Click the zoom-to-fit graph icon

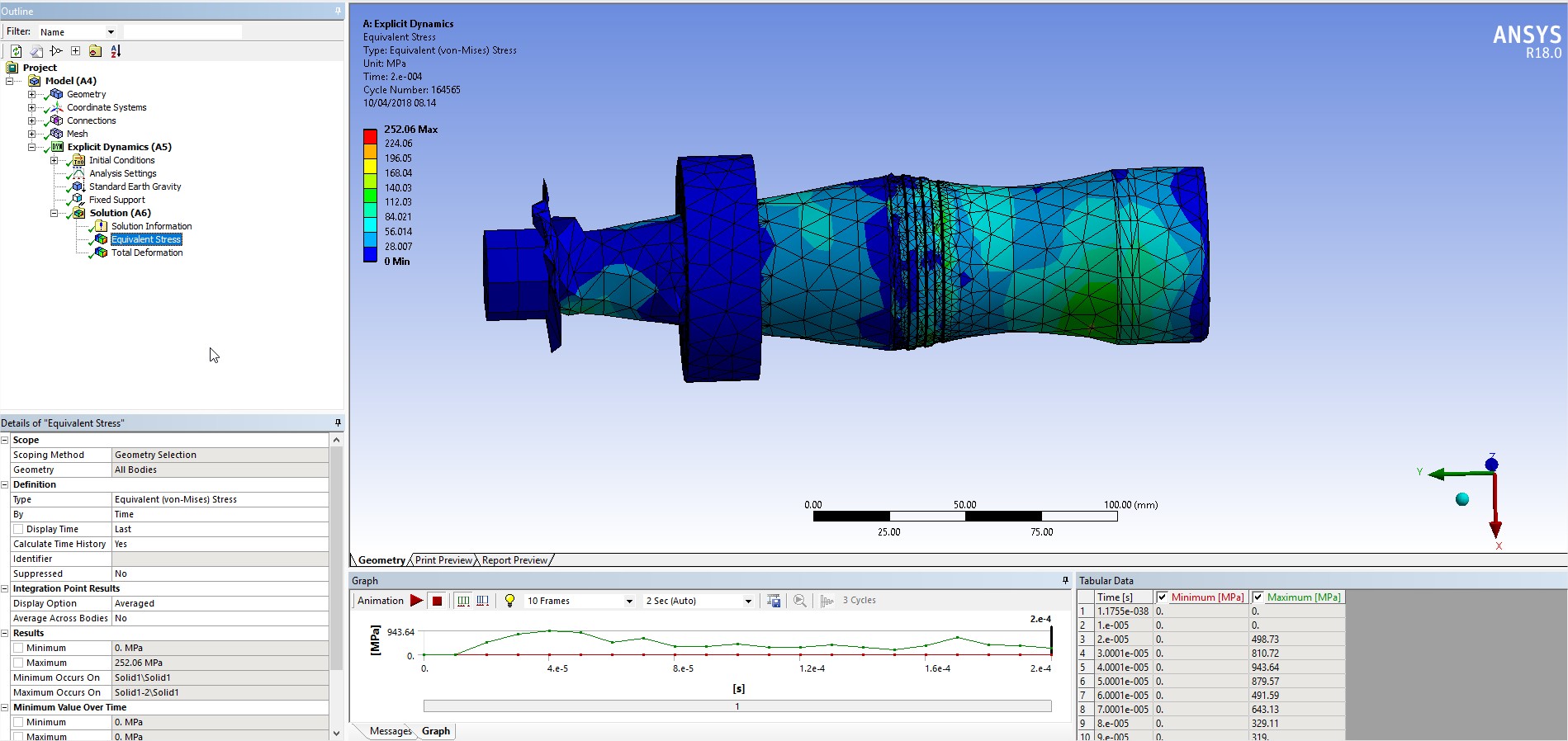[x=799, y=601]
